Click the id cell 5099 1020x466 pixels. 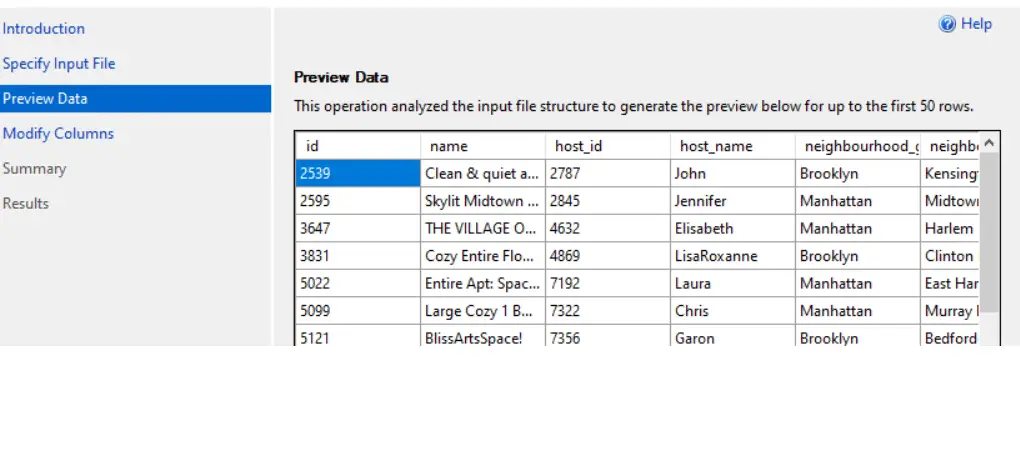(358, 311)
